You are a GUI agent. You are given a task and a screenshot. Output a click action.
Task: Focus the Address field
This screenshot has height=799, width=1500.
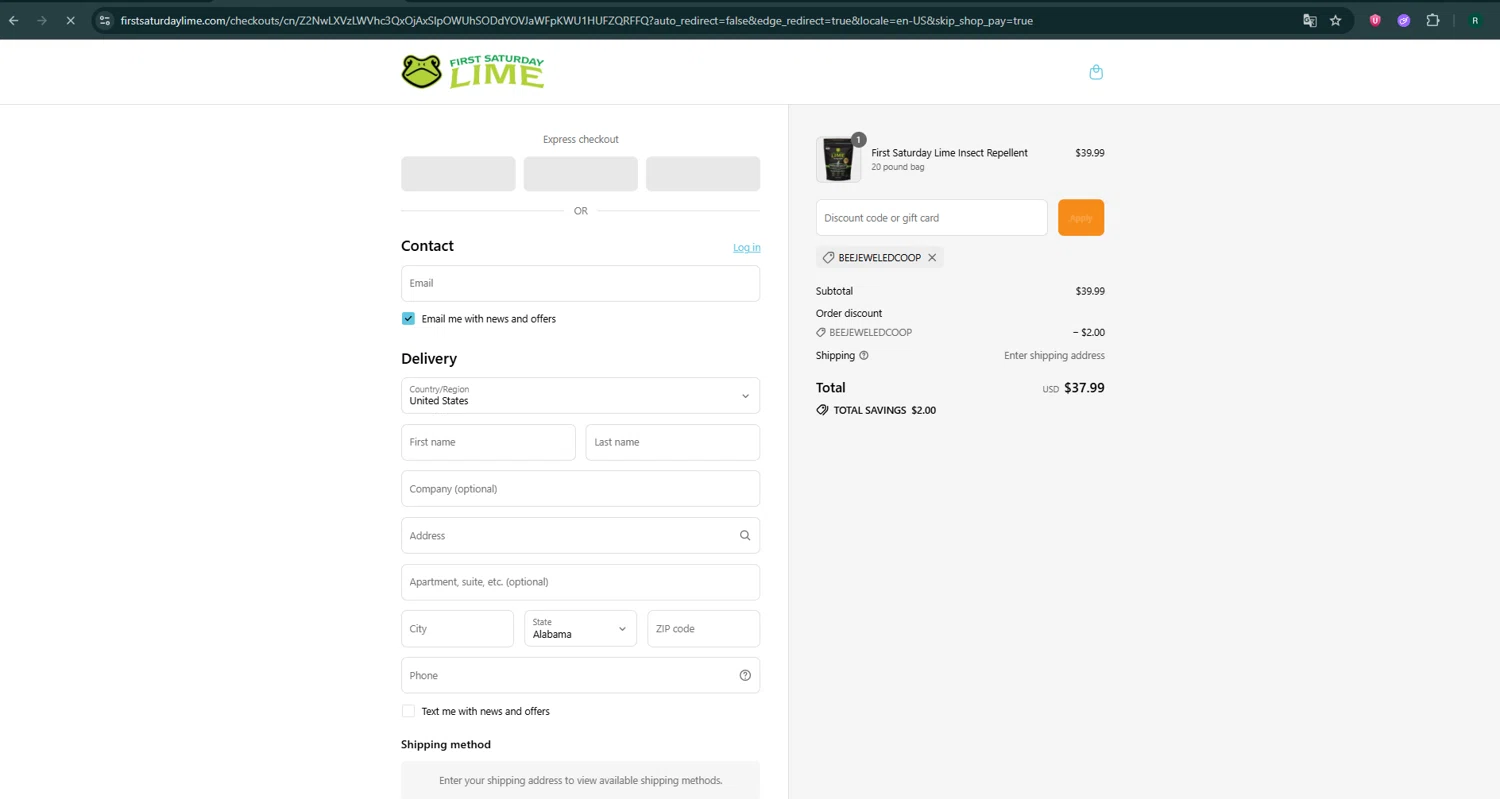(580, 536)
